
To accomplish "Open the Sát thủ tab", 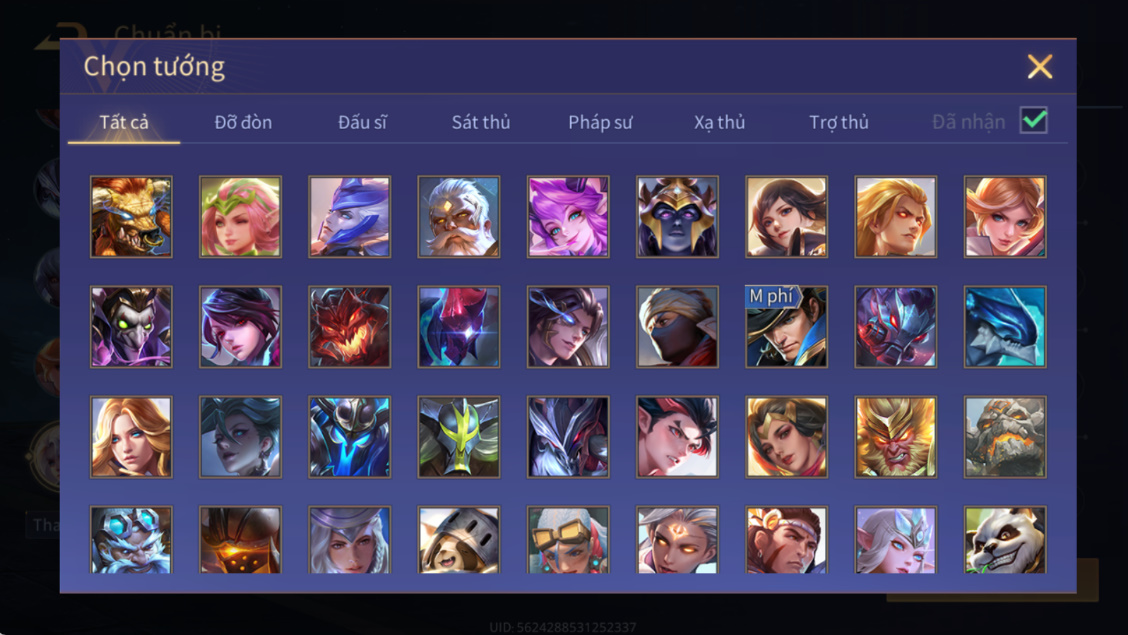I will pos(481,122).
